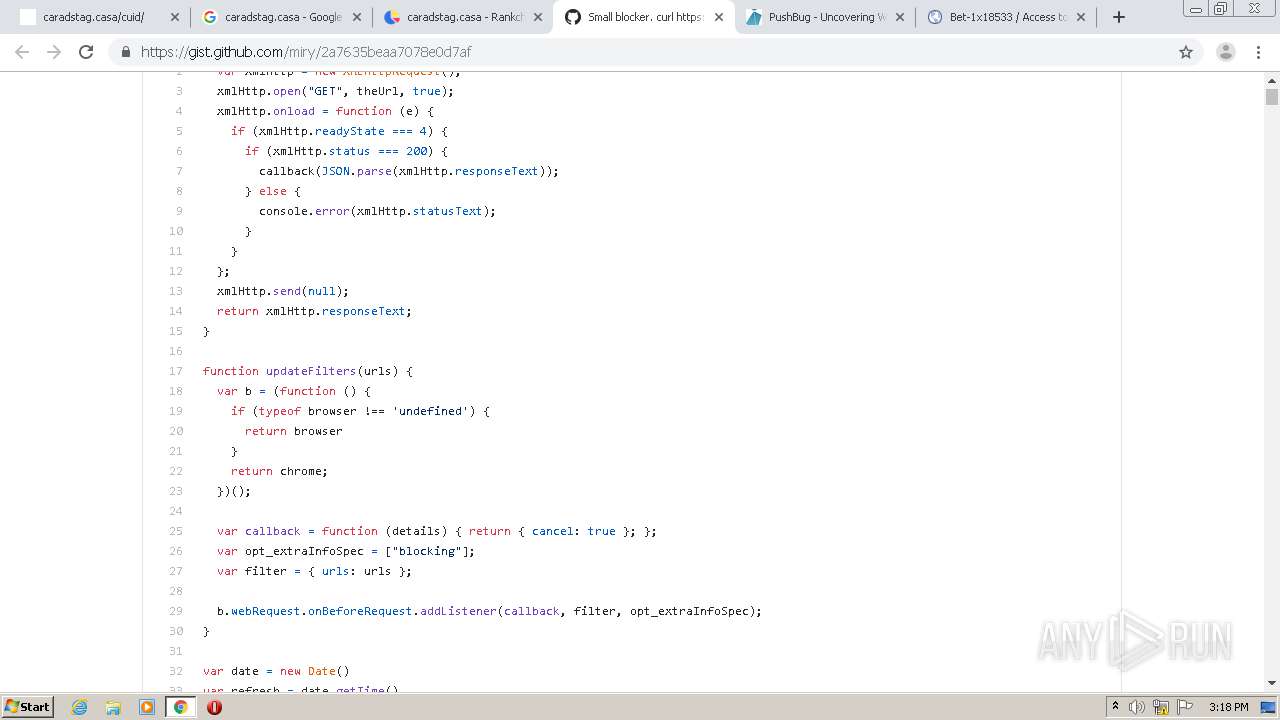Open the Windows Start menu
Image resolution: width=1280 pixels, height=720 pixels.
click(x=28, y=707)
